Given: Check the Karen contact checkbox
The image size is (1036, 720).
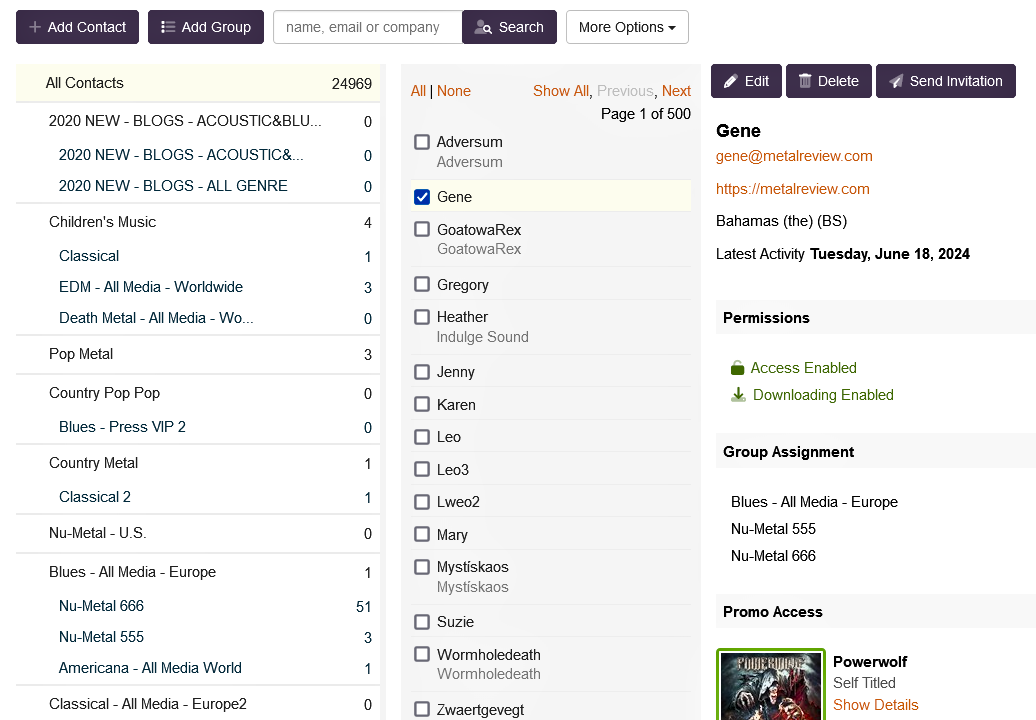Looking at the screenshot, I should [x=422, y=404].
